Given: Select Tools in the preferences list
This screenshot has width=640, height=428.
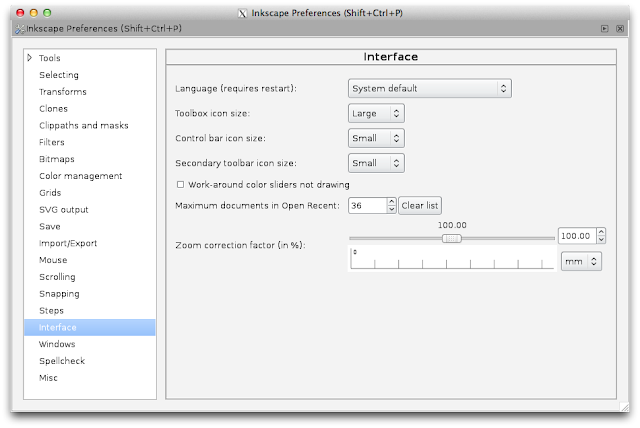Looking at the screenshot, I should tap(50, 58).
